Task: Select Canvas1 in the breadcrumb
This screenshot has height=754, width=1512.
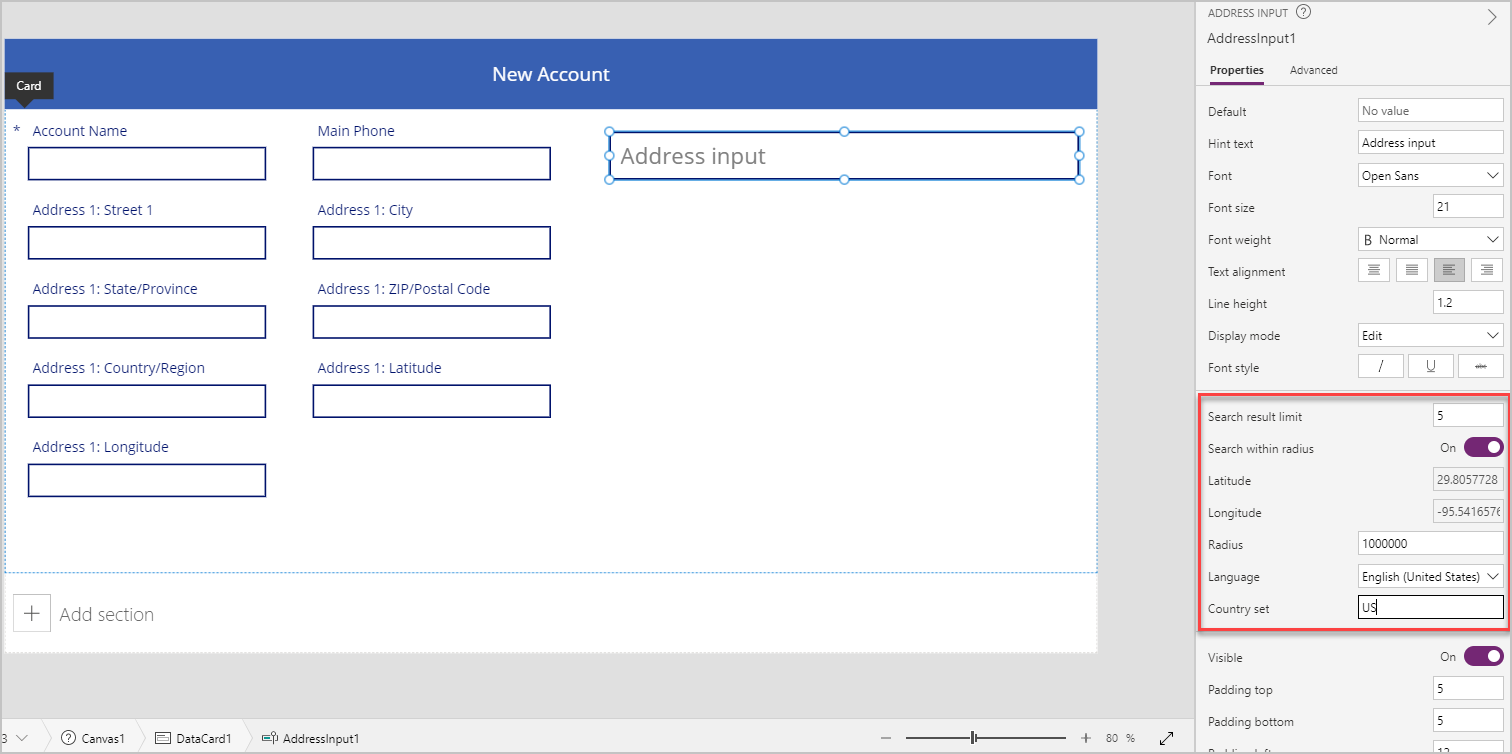Action: [103, 738]
